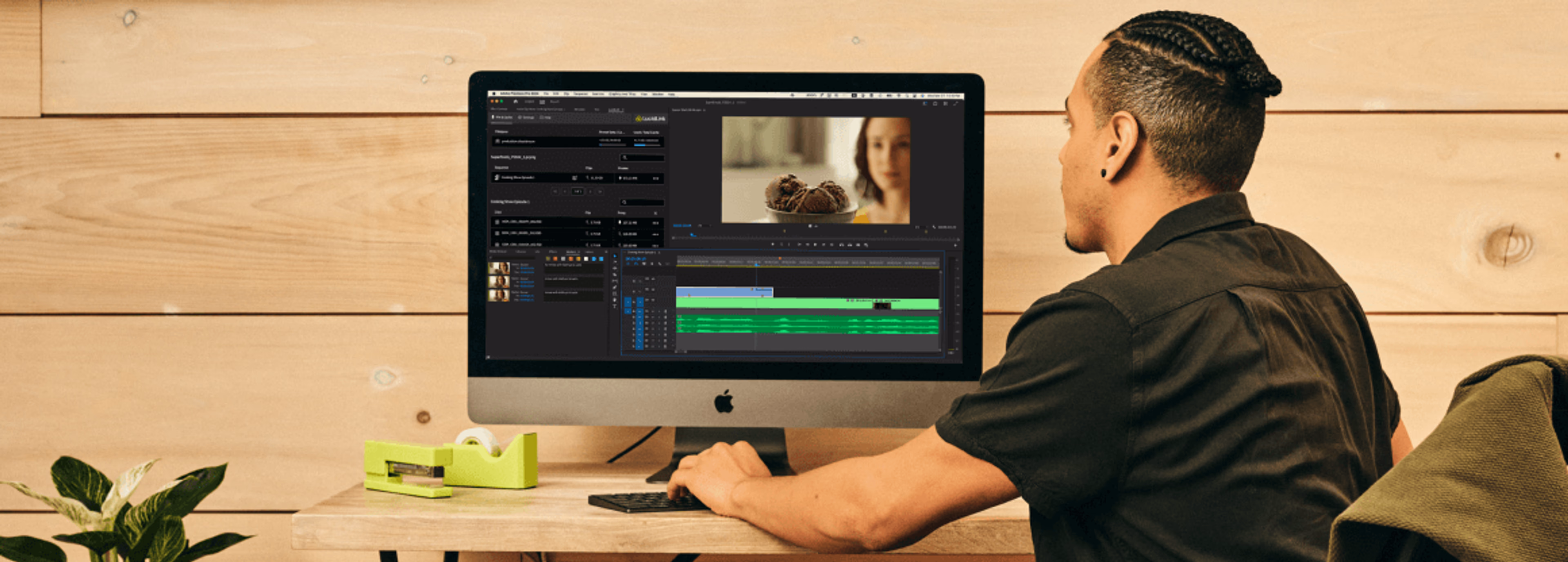Select the orange marker color swatch
Screen dimensions: 1568x562
point(571,258)
